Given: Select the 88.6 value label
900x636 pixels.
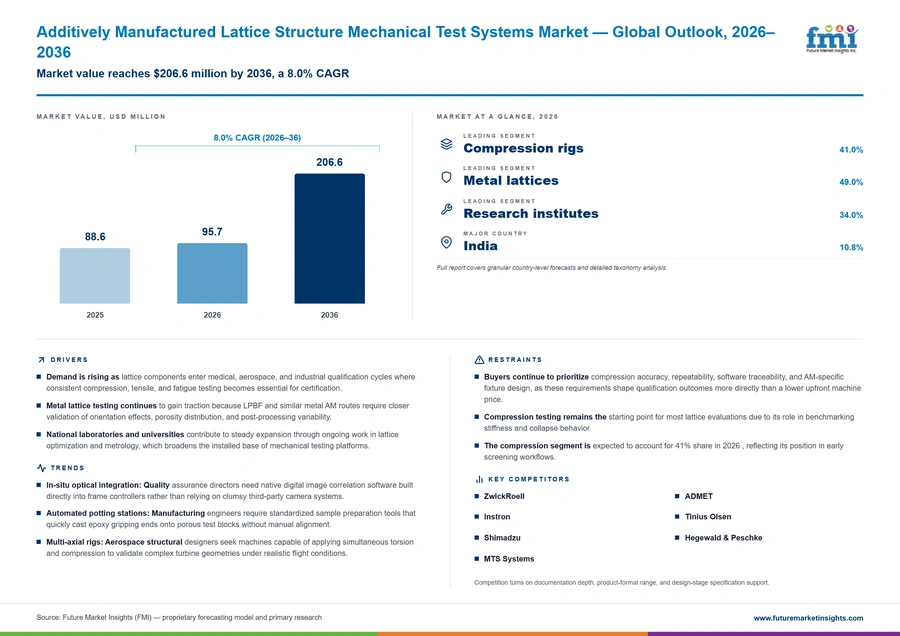Looking at the screenshot, I should coord(95,236).
